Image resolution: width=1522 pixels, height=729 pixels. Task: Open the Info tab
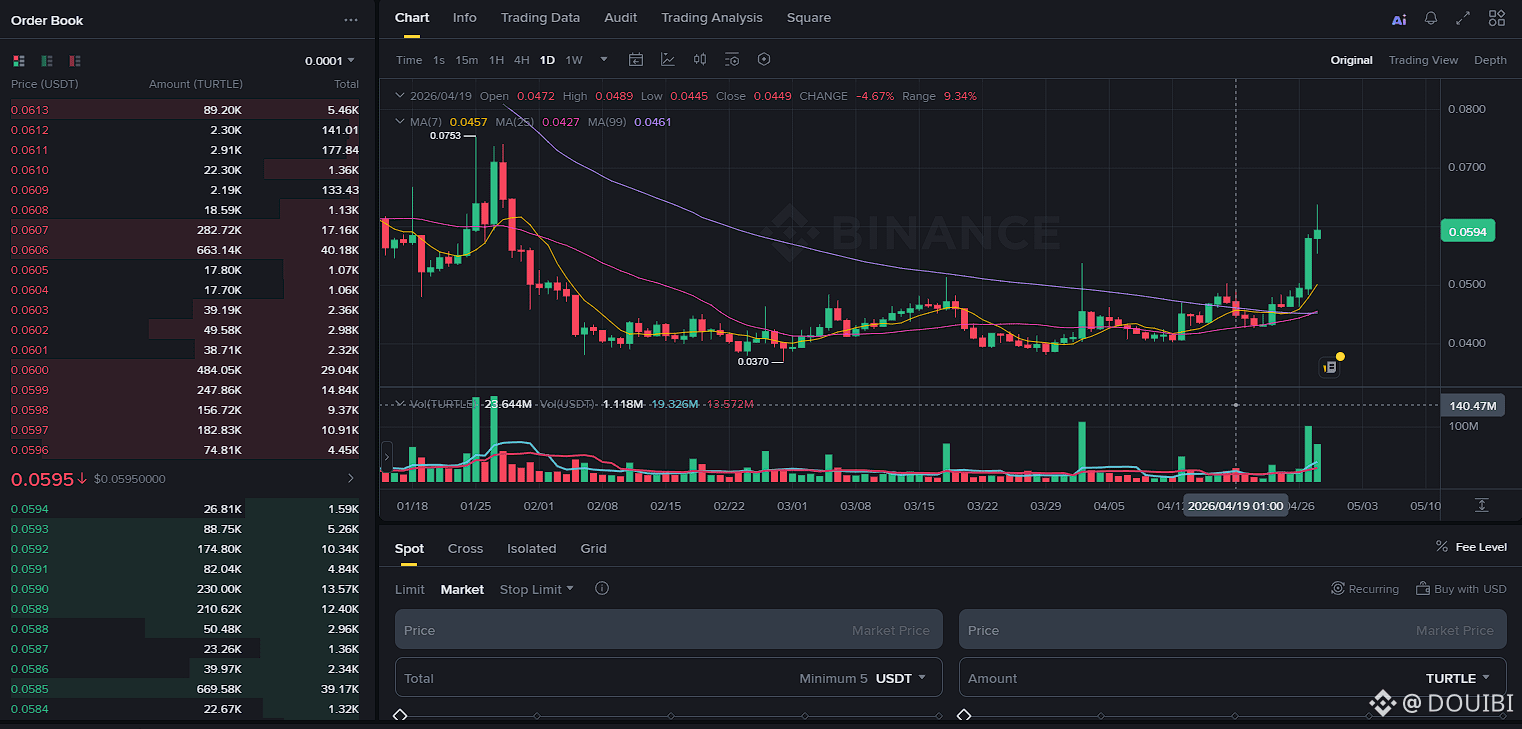(x=465, y=18)
